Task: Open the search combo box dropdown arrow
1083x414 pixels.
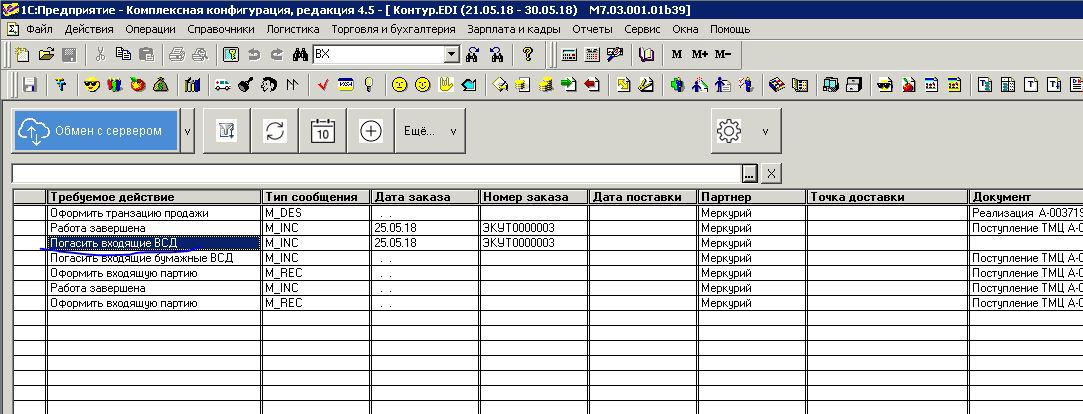Action: [x=452, y=55]
